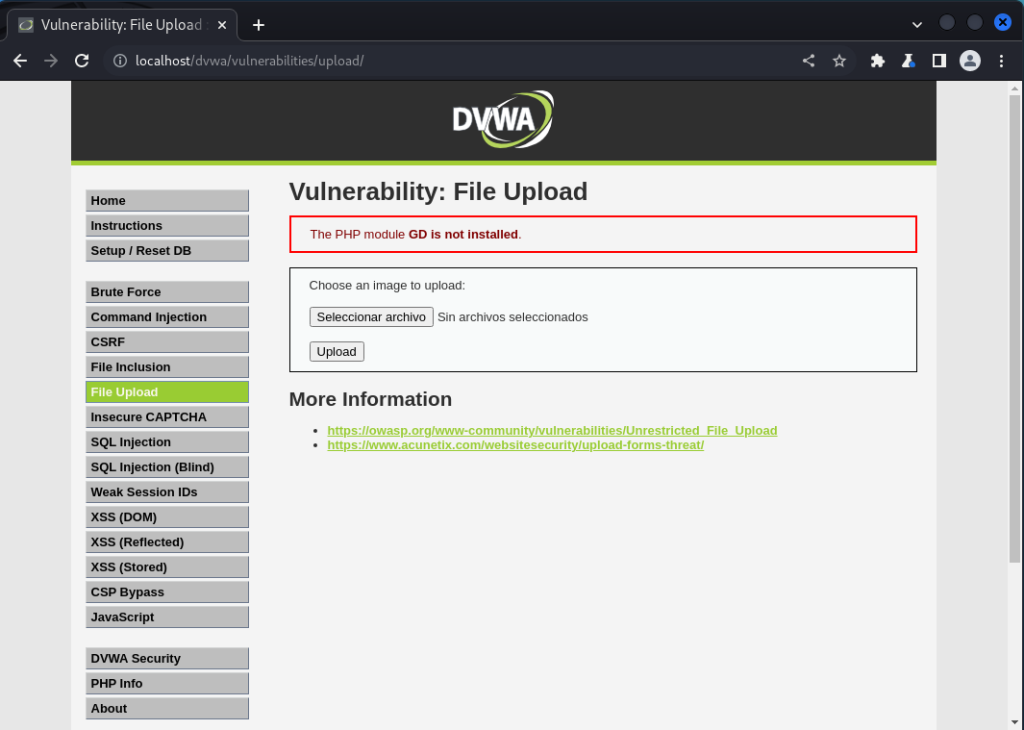Open the Brute Force page

tap(167, 292)
